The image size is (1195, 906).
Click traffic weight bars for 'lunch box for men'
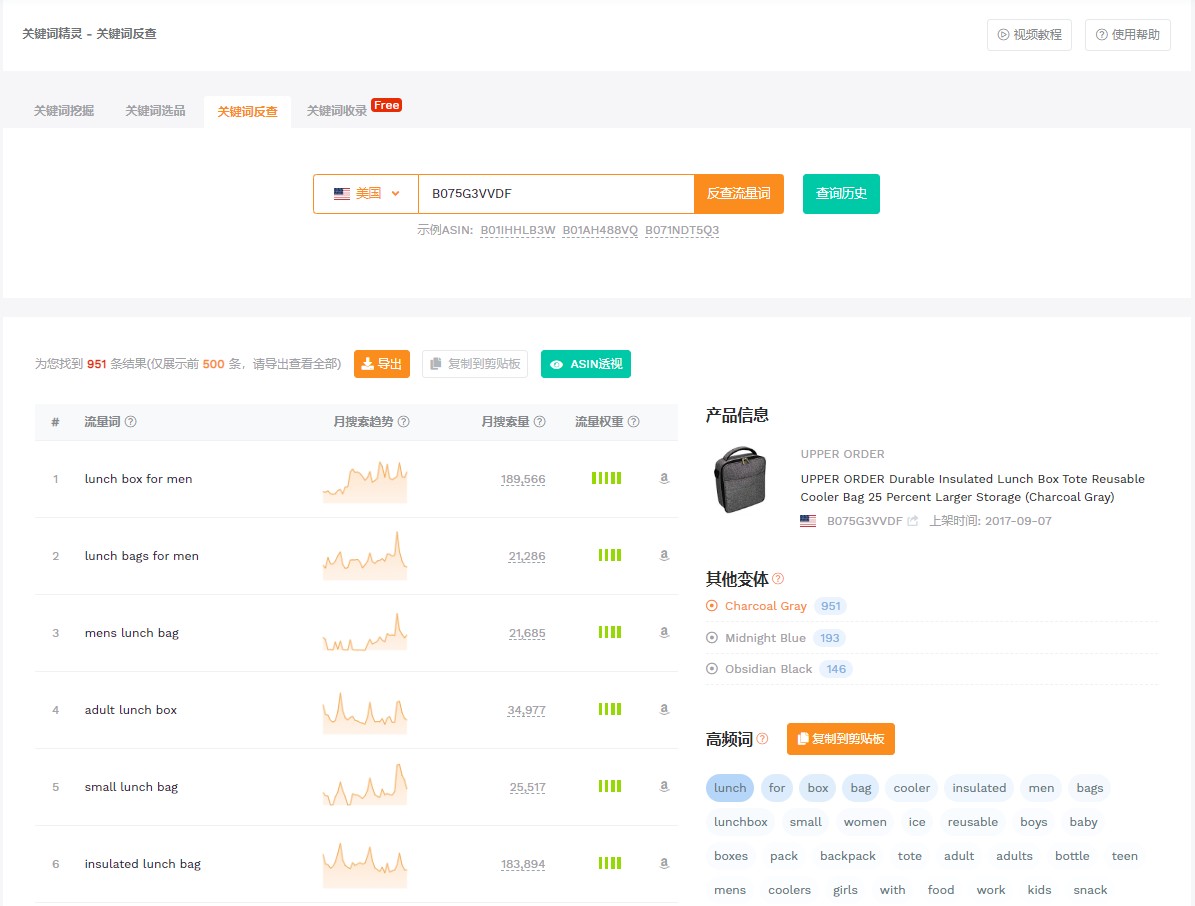(x=607, y=479)
